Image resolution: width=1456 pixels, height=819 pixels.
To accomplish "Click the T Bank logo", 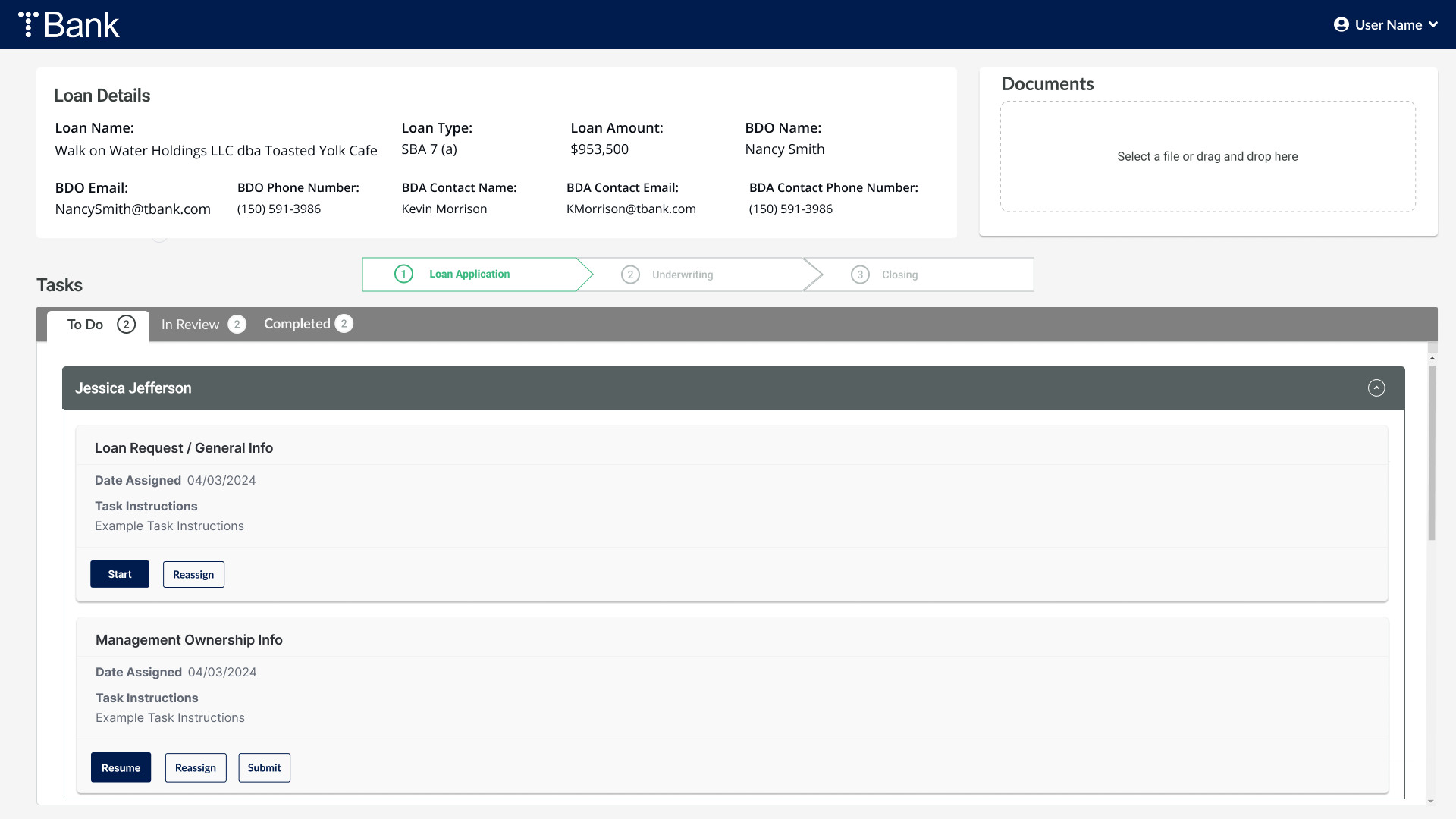I will 69,25.
